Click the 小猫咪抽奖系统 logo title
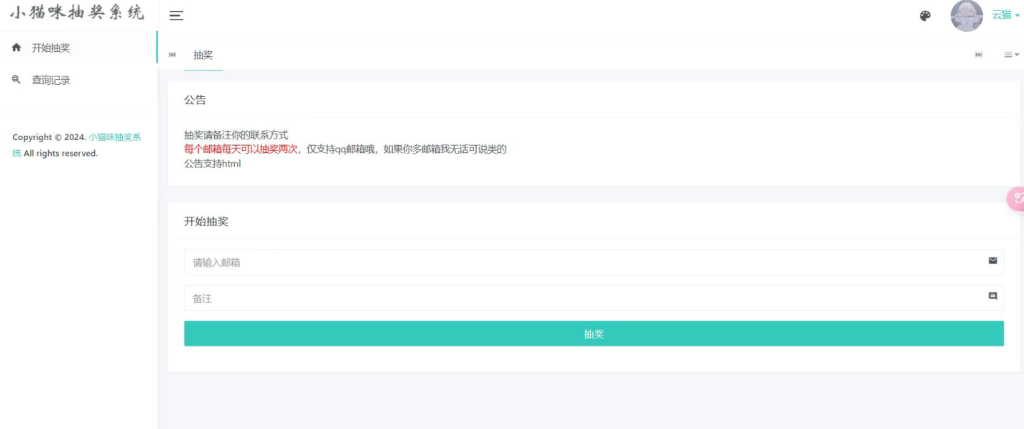The height and width of the screenshot is (429, 1024). pos(76,13)
